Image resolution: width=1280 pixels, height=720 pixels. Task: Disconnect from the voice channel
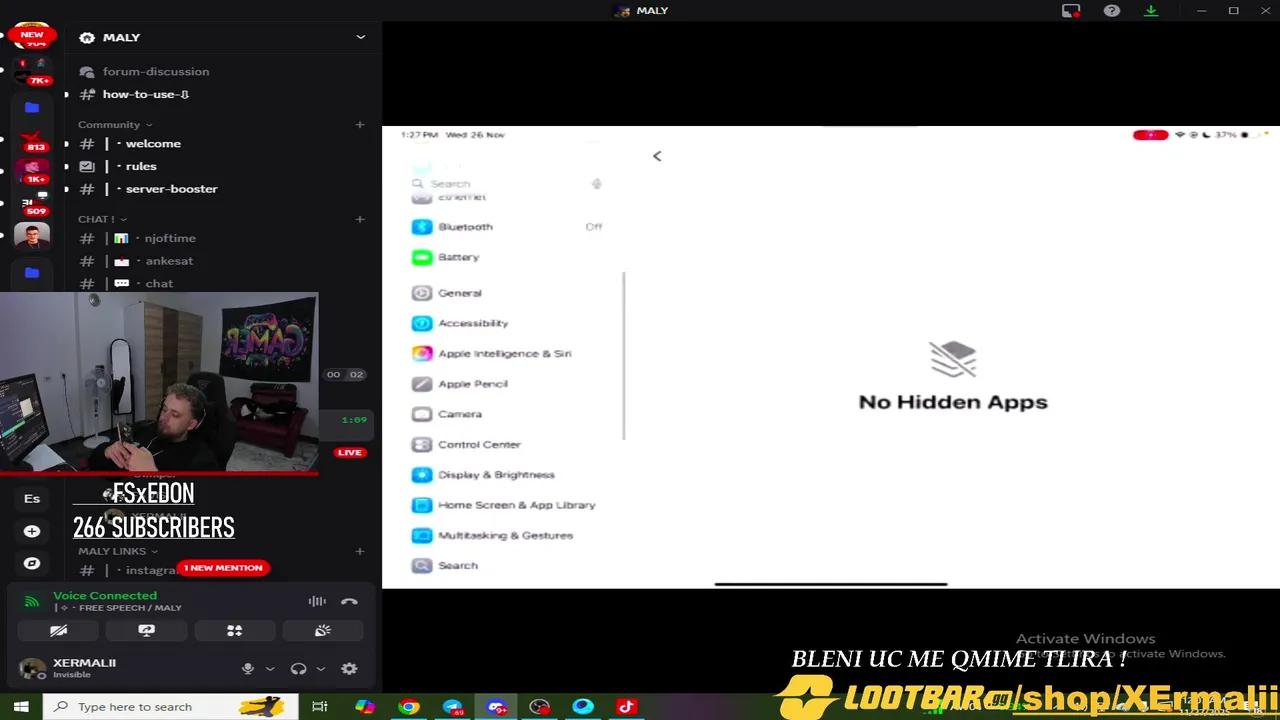[349, 601]
